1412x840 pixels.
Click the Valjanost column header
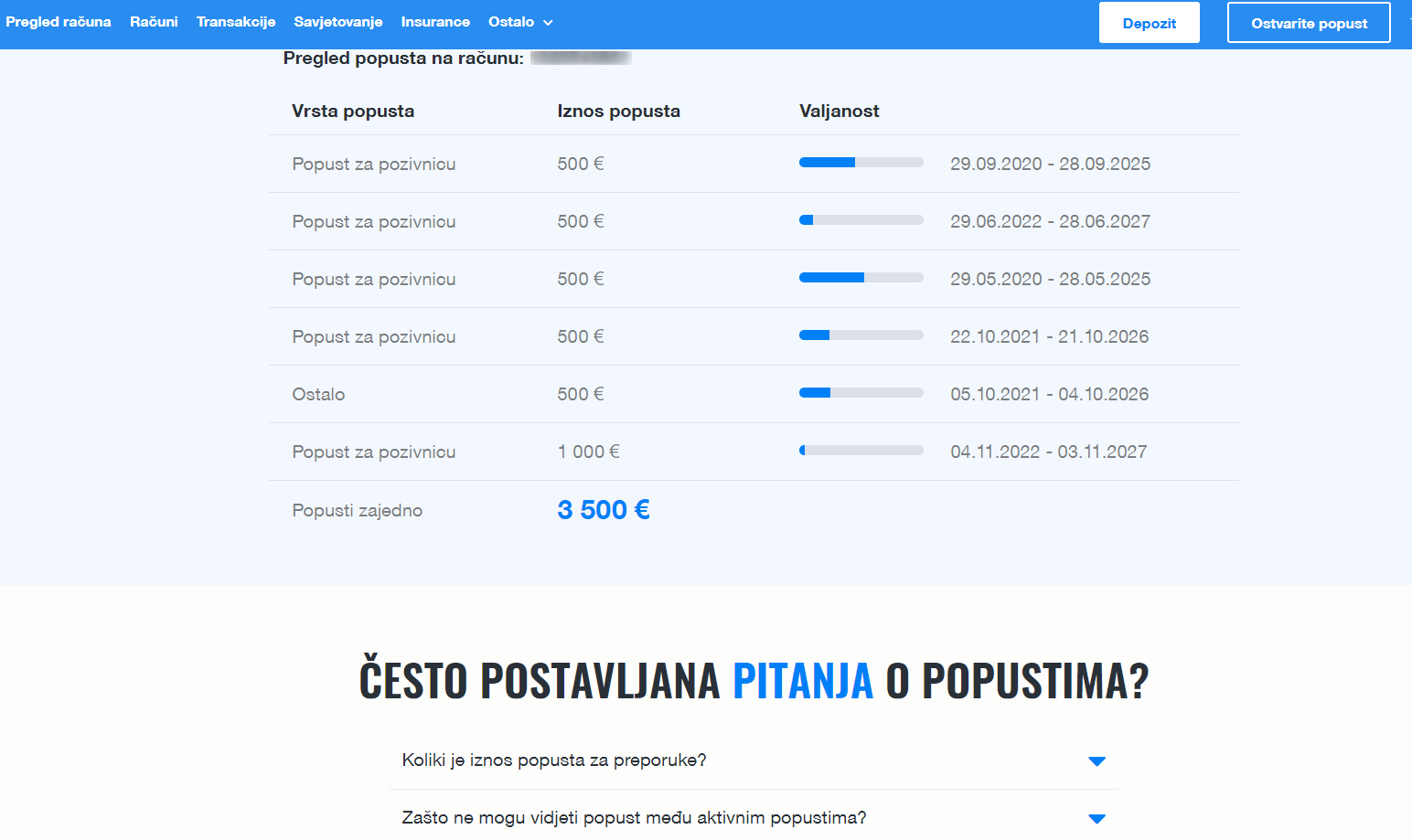(839, 111)
